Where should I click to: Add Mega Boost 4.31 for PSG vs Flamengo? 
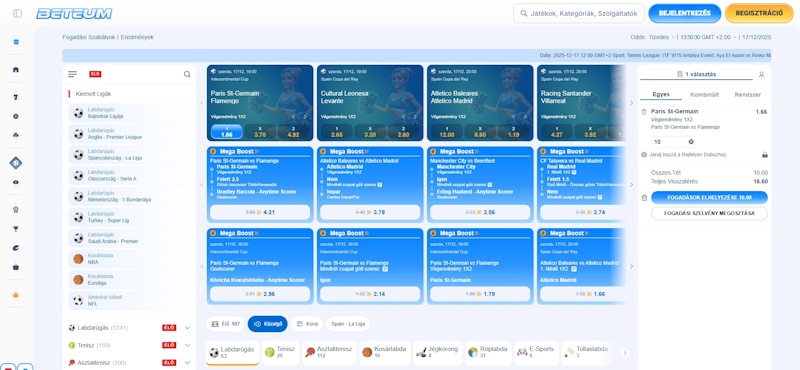tap(260, 212)
